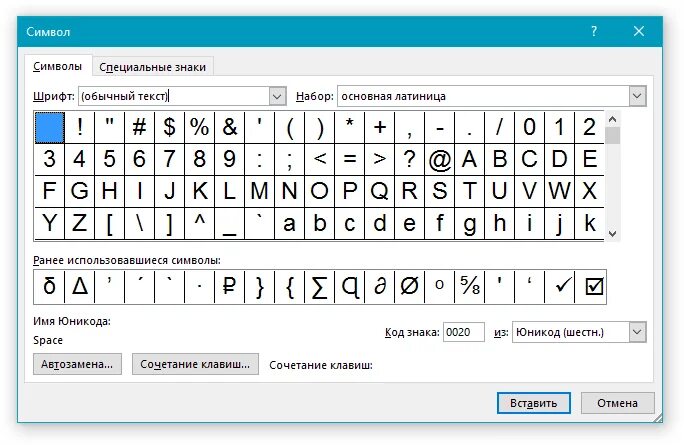684x445 pixels.
Task: Choose the backslash \ symbol
Action: pos(140,223)
